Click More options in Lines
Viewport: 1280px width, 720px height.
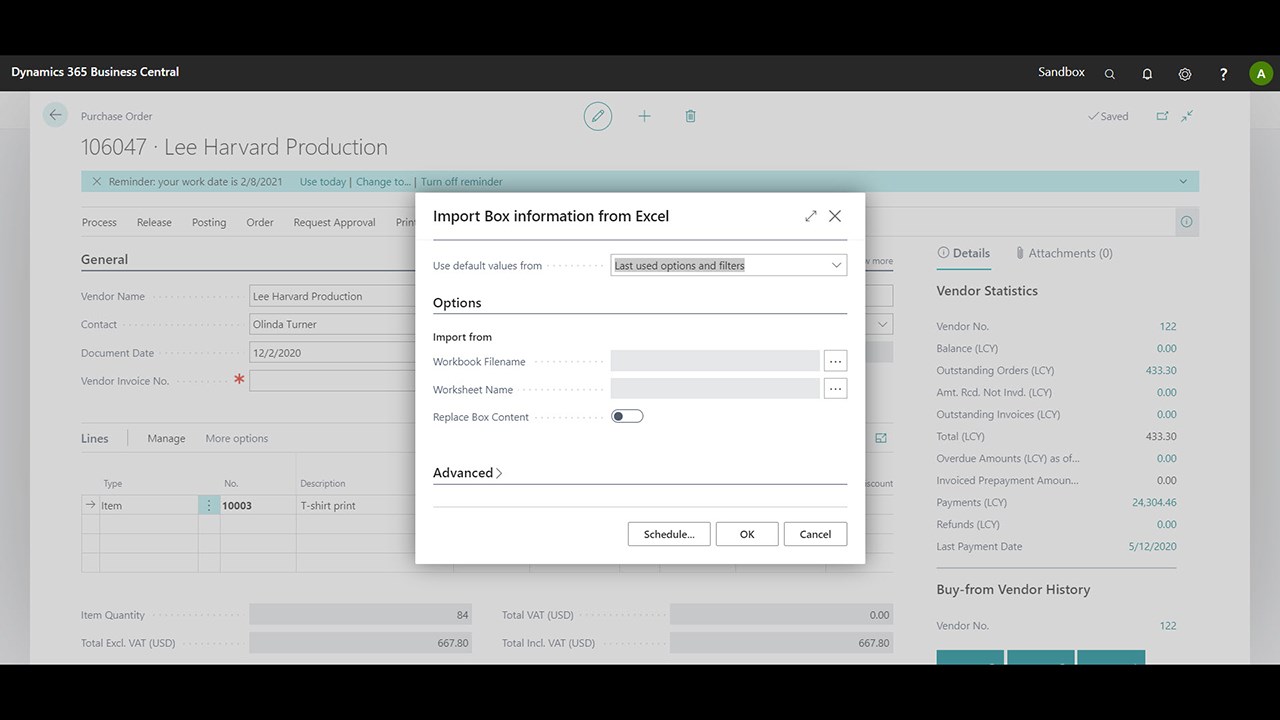[237, 438]
